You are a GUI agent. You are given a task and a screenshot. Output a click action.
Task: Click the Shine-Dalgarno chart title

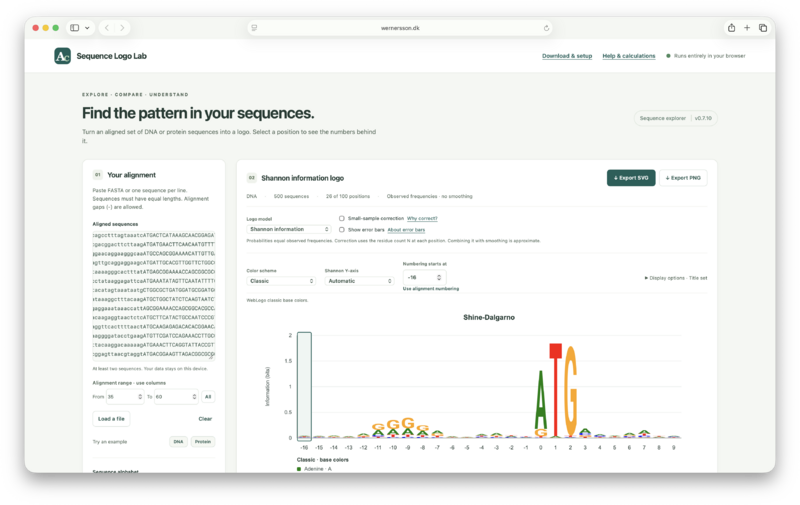[489, 317]
